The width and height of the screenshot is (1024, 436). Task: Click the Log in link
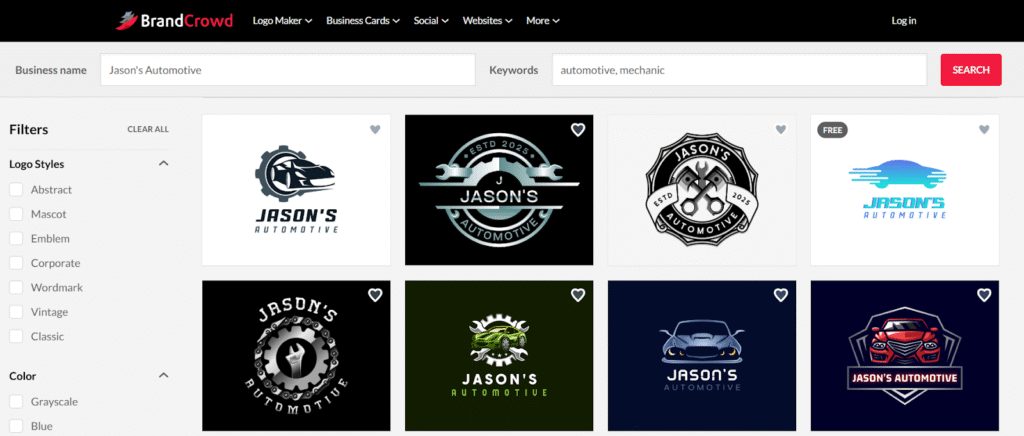(x=904, y=20)
